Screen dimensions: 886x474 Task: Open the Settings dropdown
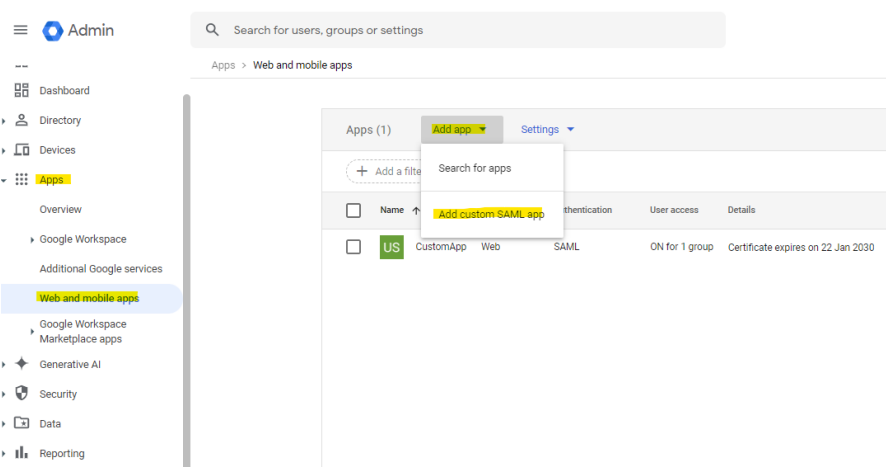pos(547,129)
